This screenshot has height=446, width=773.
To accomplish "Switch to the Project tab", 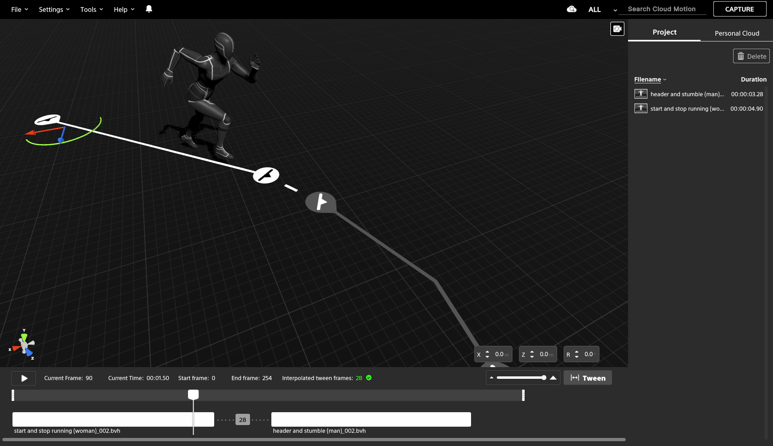I will click(x=664, y=32).
